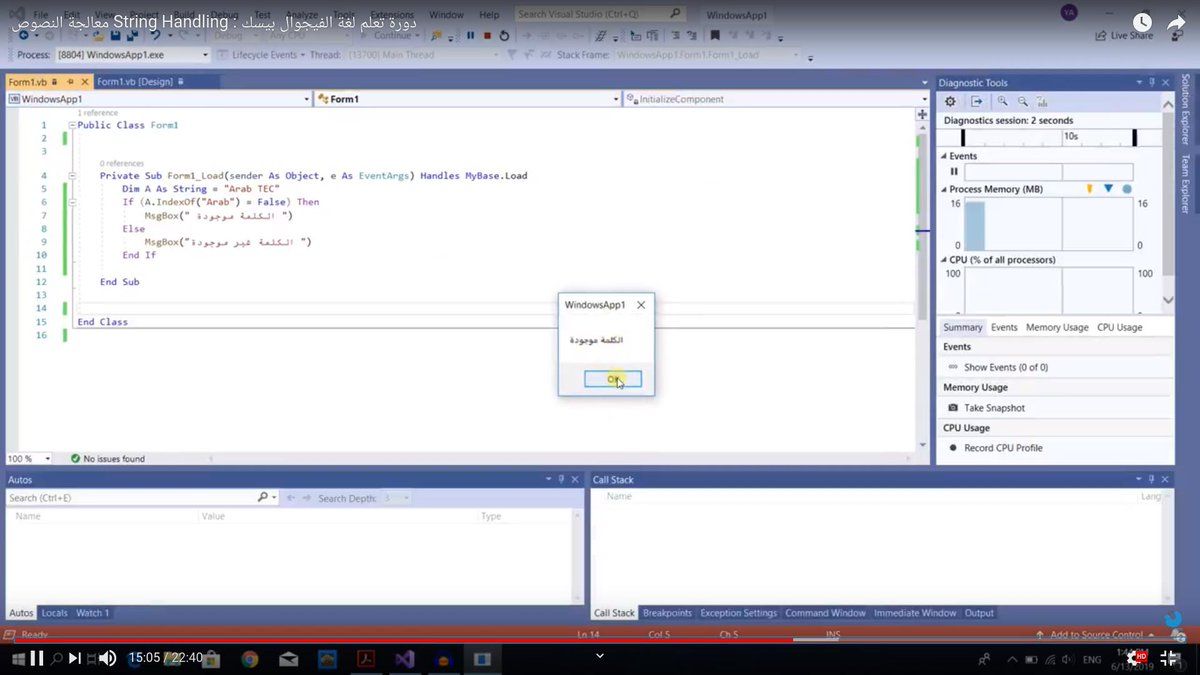
Task: Click the Live Share button
Action: (1124, 35)
